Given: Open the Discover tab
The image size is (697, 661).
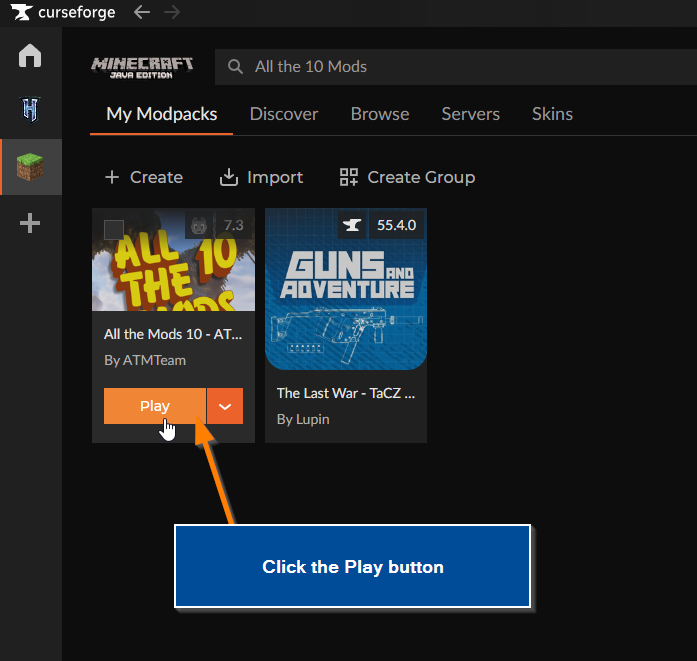Looking at the screenshot, I should 284,114.
